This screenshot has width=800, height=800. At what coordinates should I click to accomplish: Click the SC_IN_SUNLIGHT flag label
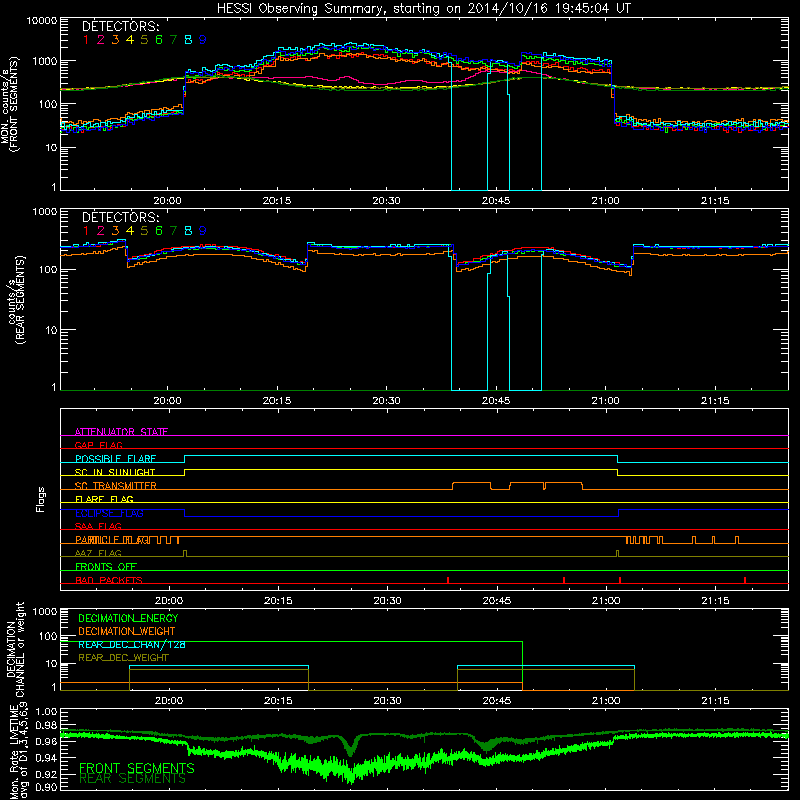coord(115,472)
